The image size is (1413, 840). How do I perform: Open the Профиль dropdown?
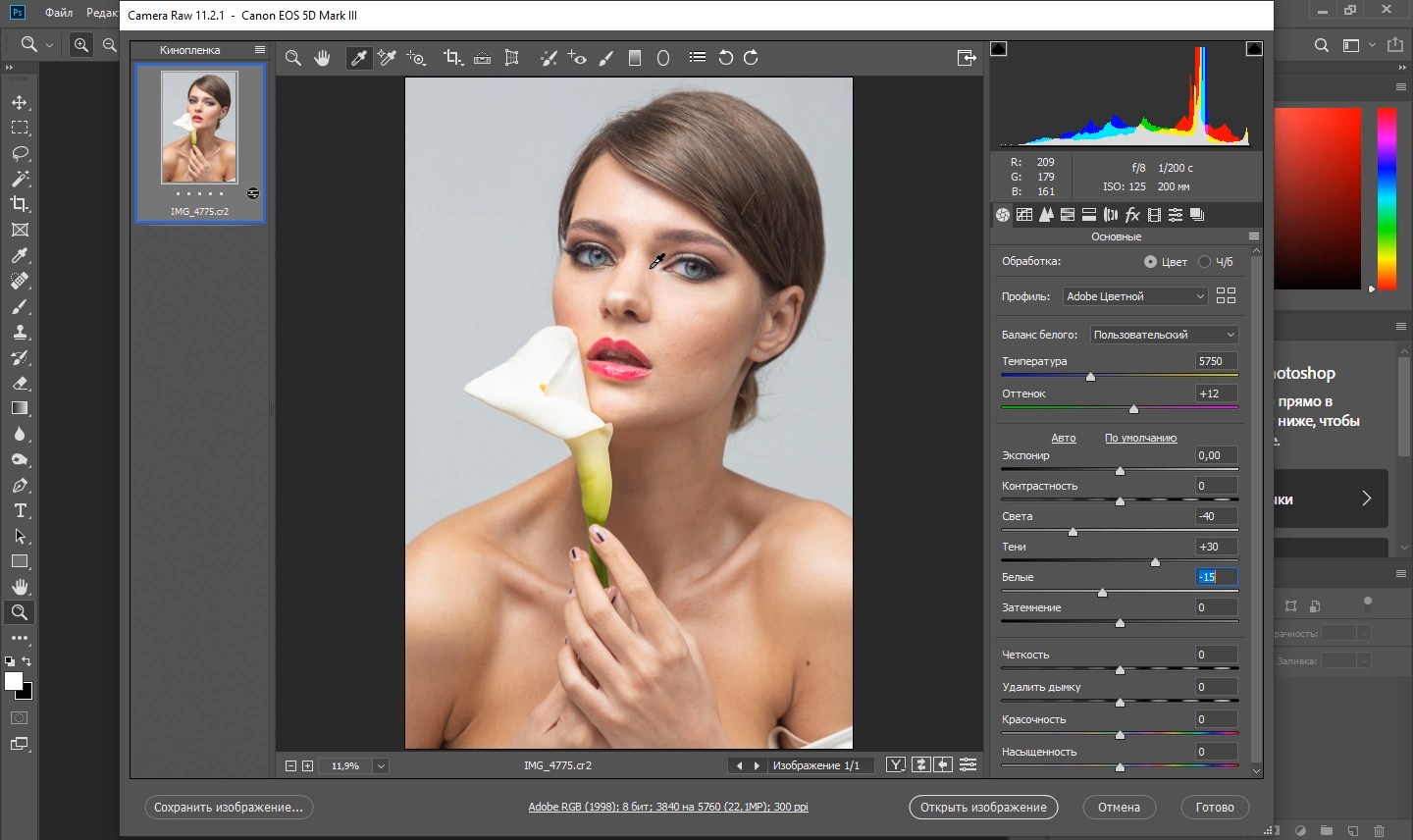pos(1135,296)
